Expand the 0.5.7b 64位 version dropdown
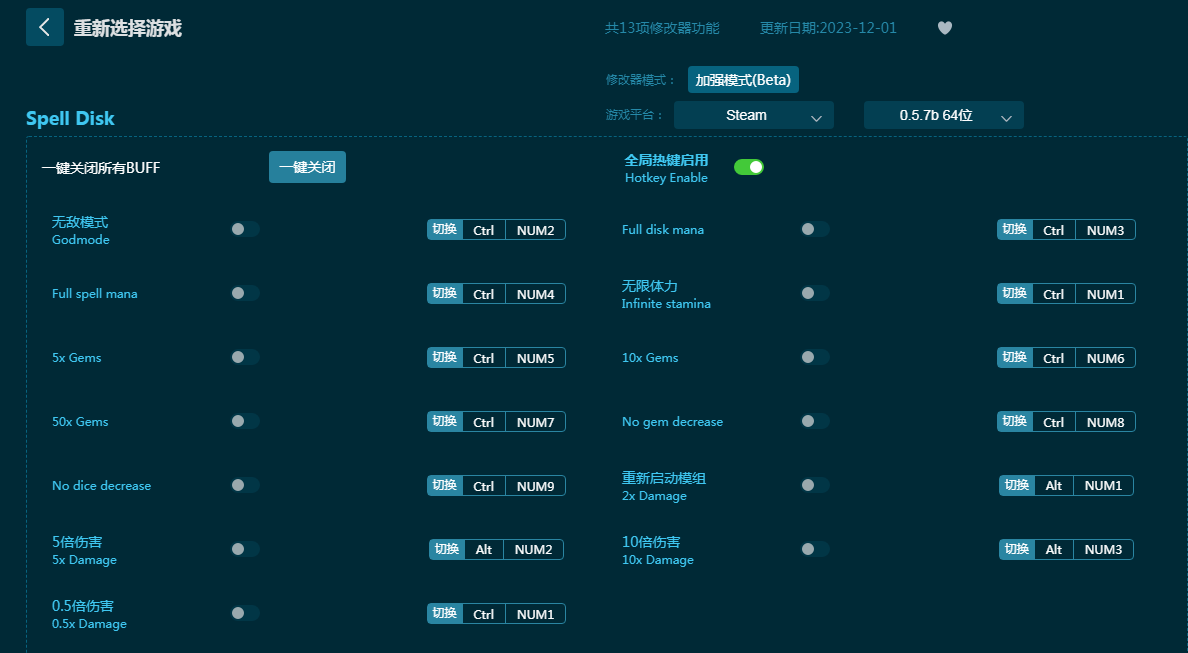This screenshot has width=1188, height=653. [x=943, y=115]
